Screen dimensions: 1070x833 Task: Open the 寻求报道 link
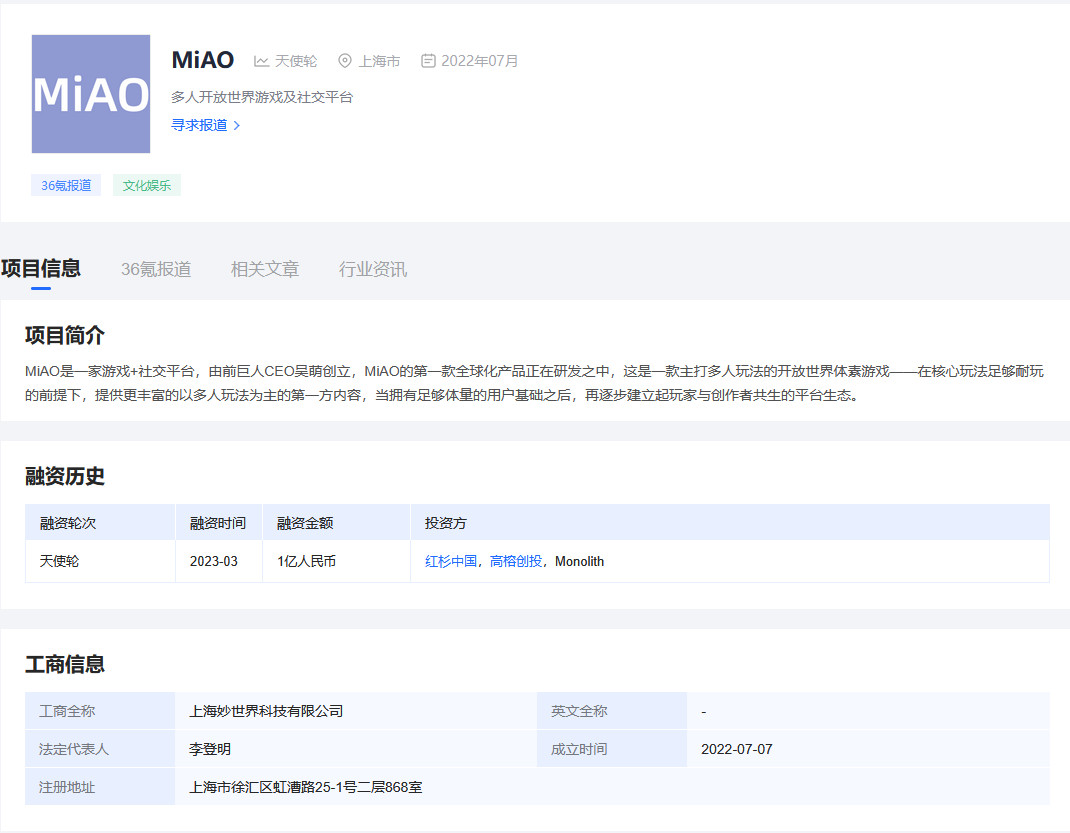pos(199,125)
